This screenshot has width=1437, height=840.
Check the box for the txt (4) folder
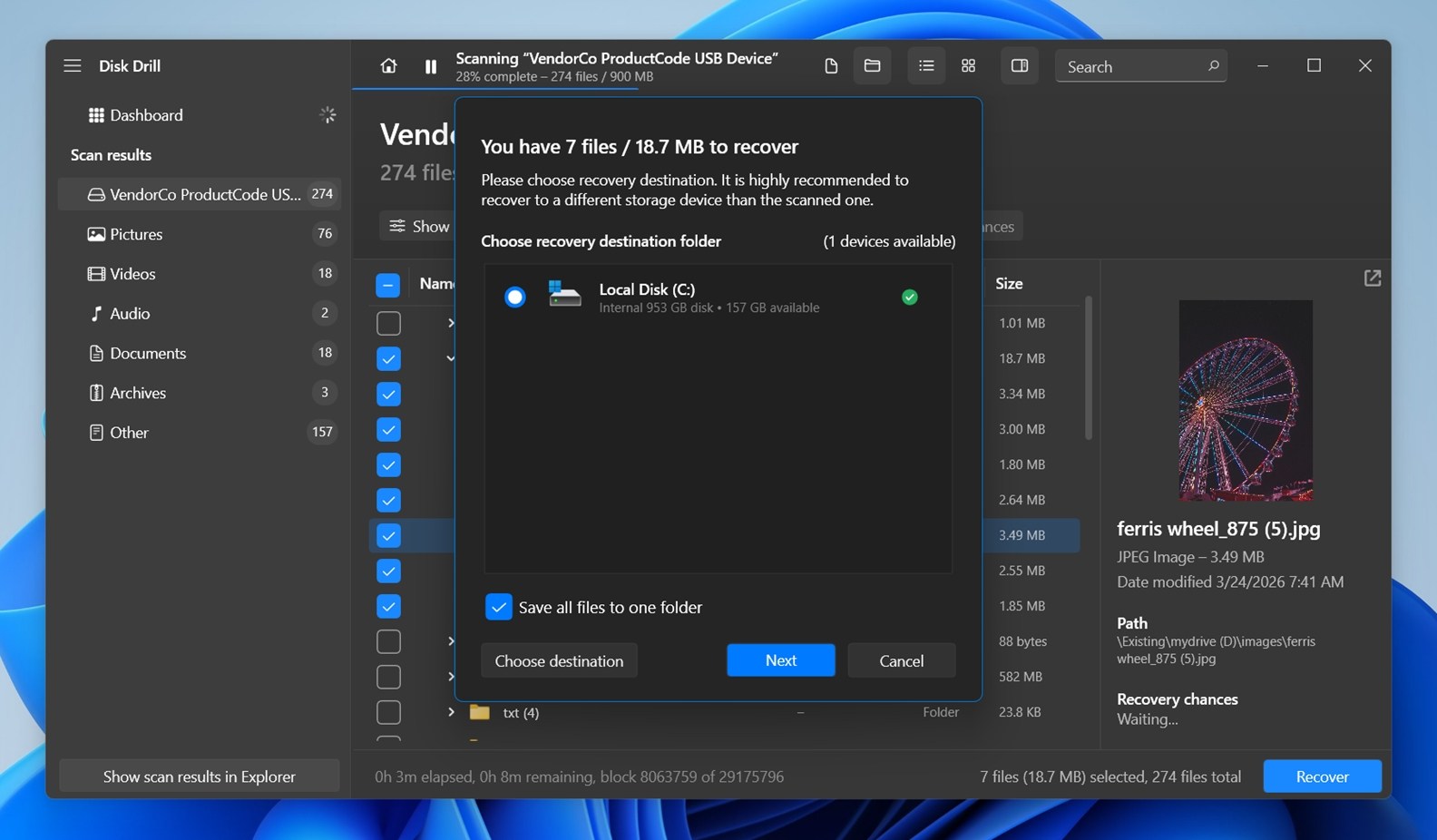[388, 712]
